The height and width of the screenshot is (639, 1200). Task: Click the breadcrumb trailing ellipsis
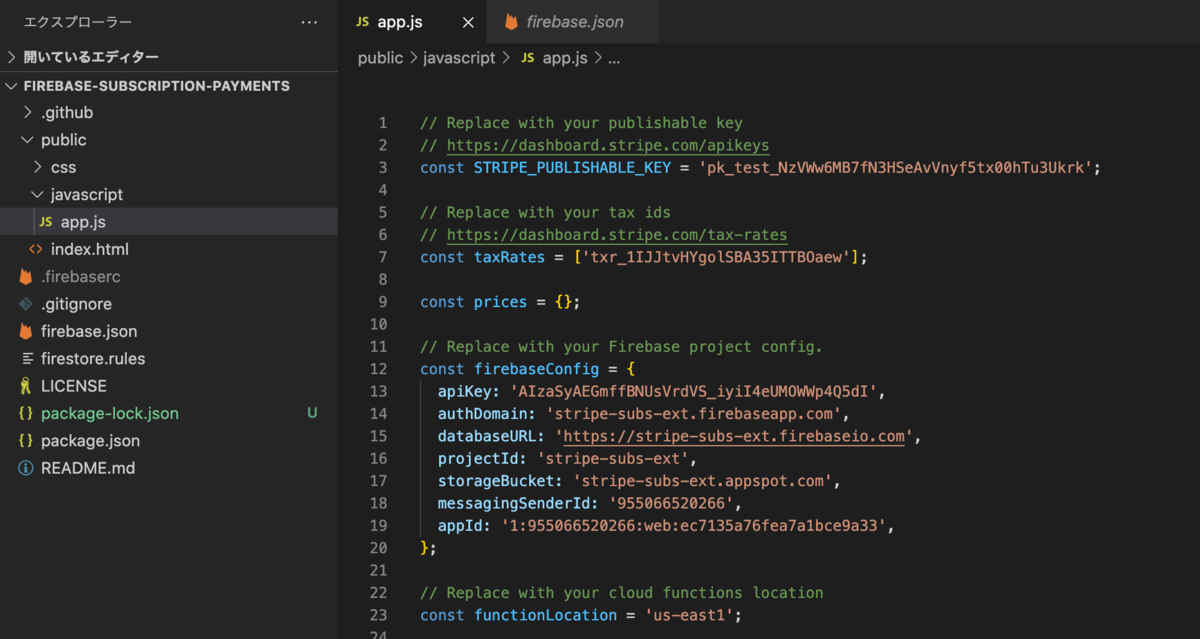614,58
